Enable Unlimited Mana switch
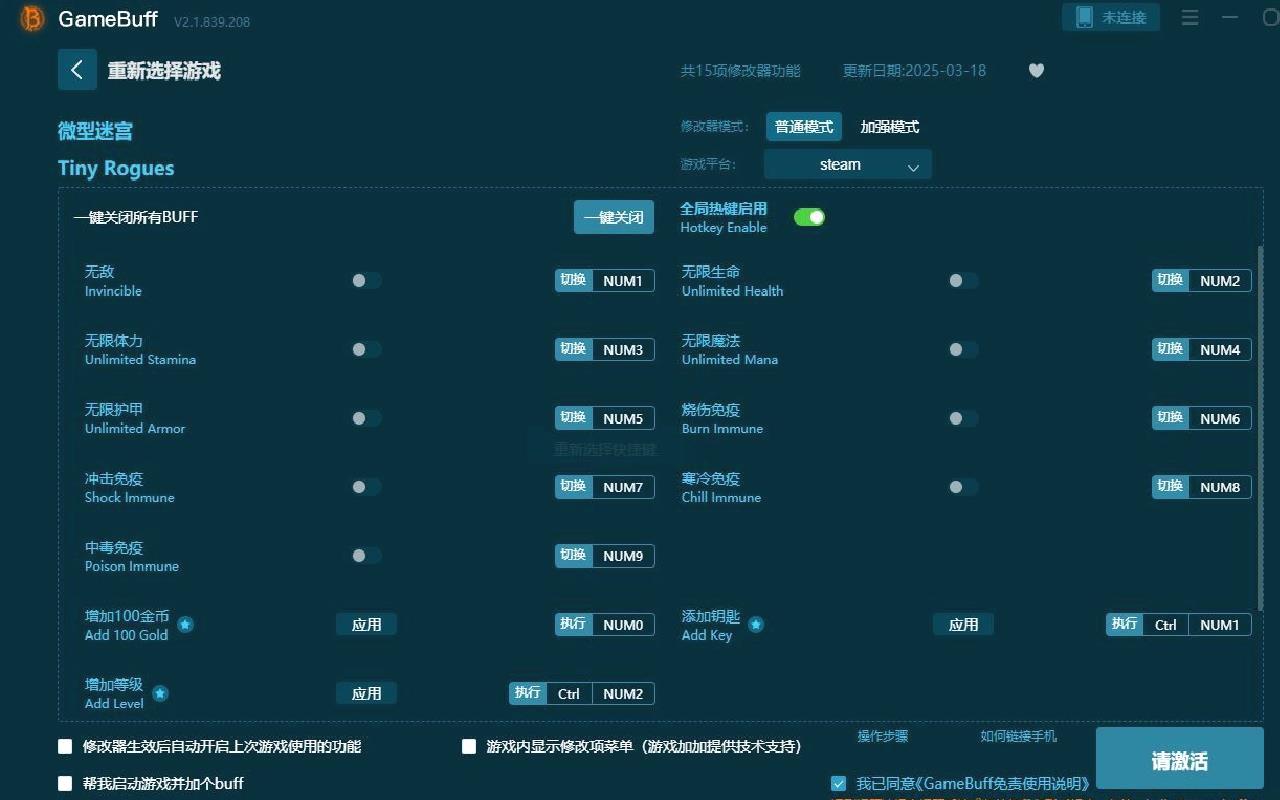Screen dimensions: 1280x800 (963, 349)
